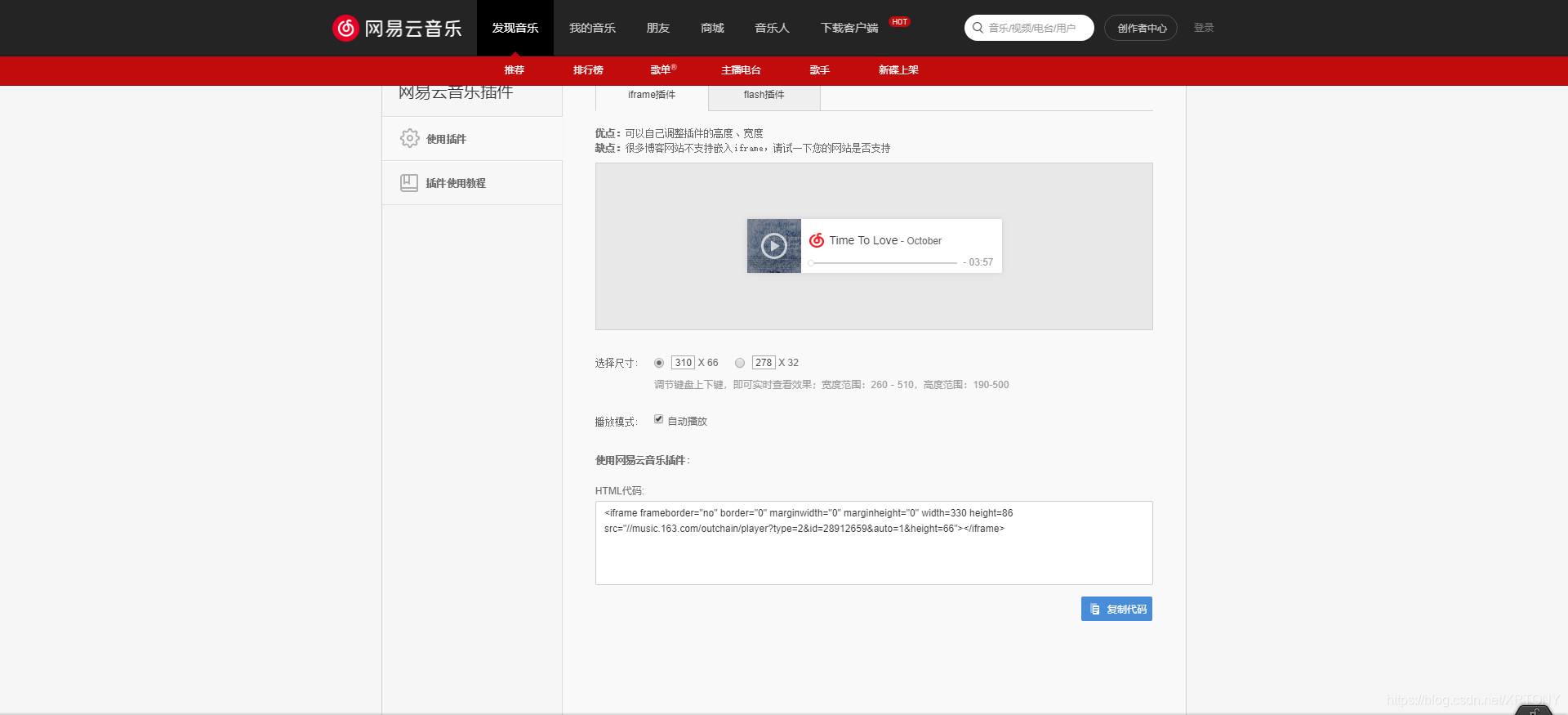Click the 创作者中心 button
Screen dimensions: 1568x715
pyautogui.click(x=1141, y=28)
